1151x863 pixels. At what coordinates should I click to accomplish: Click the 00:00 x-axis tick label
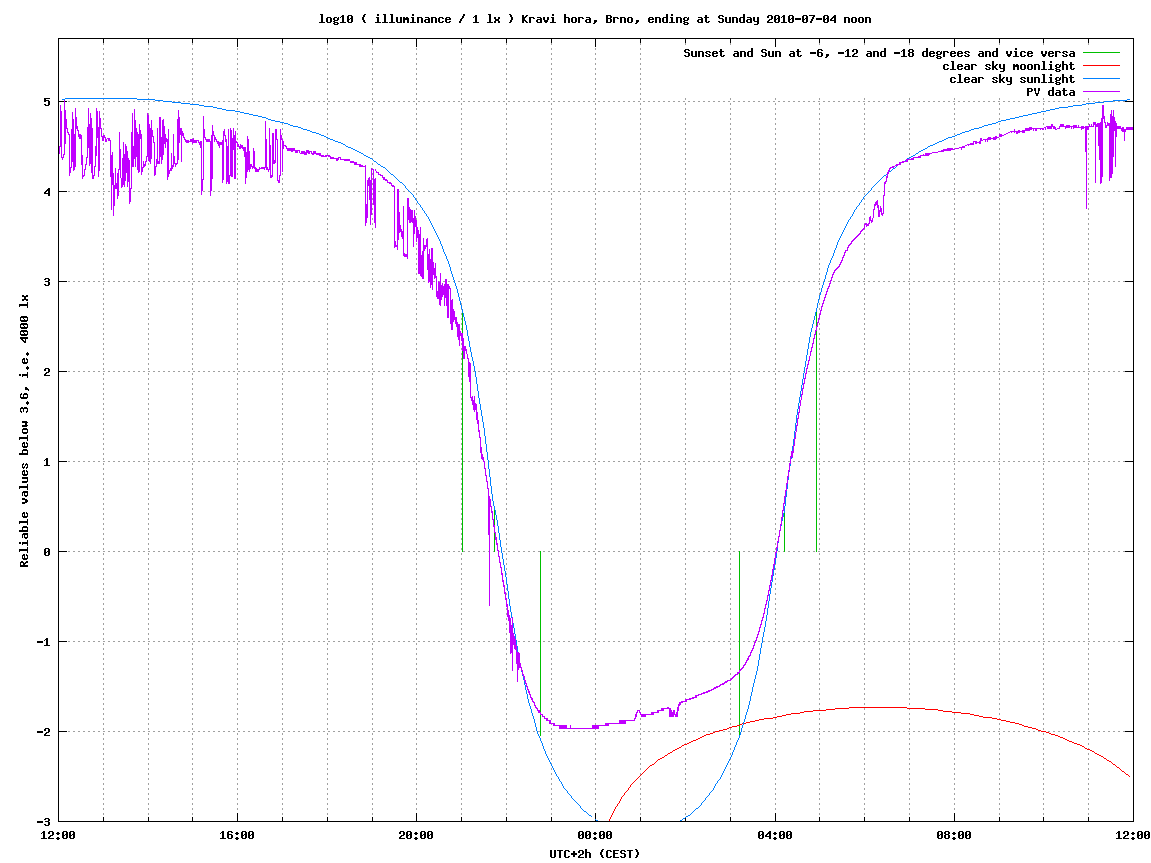click(595, 836)
